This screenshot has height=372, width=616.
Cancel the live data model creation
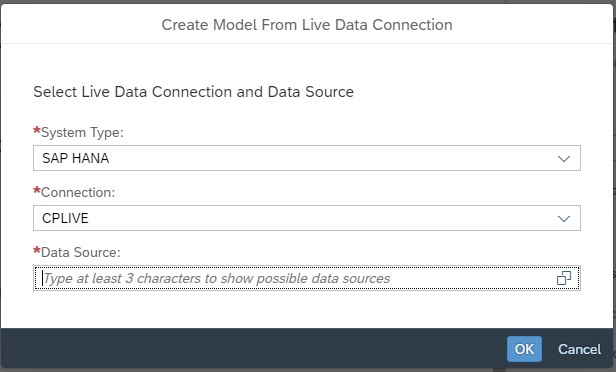579,349
